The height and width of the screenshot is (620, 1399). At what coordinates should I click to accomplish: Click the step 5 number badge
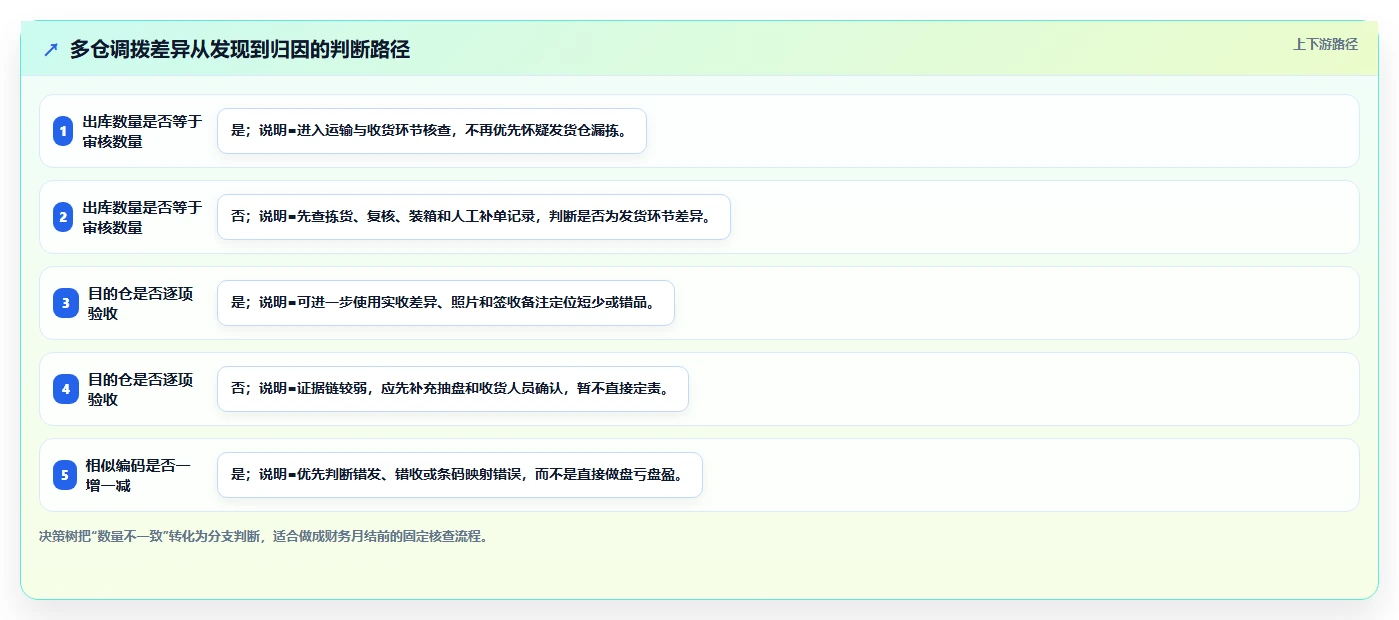66,475
